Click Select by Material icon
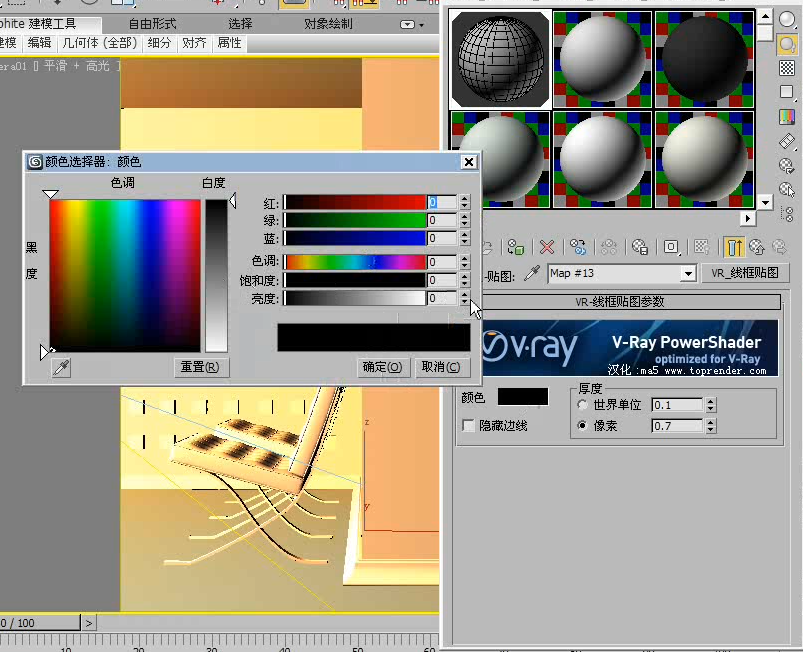This screenshot has width=803, height=652. [x=787, y=190]
